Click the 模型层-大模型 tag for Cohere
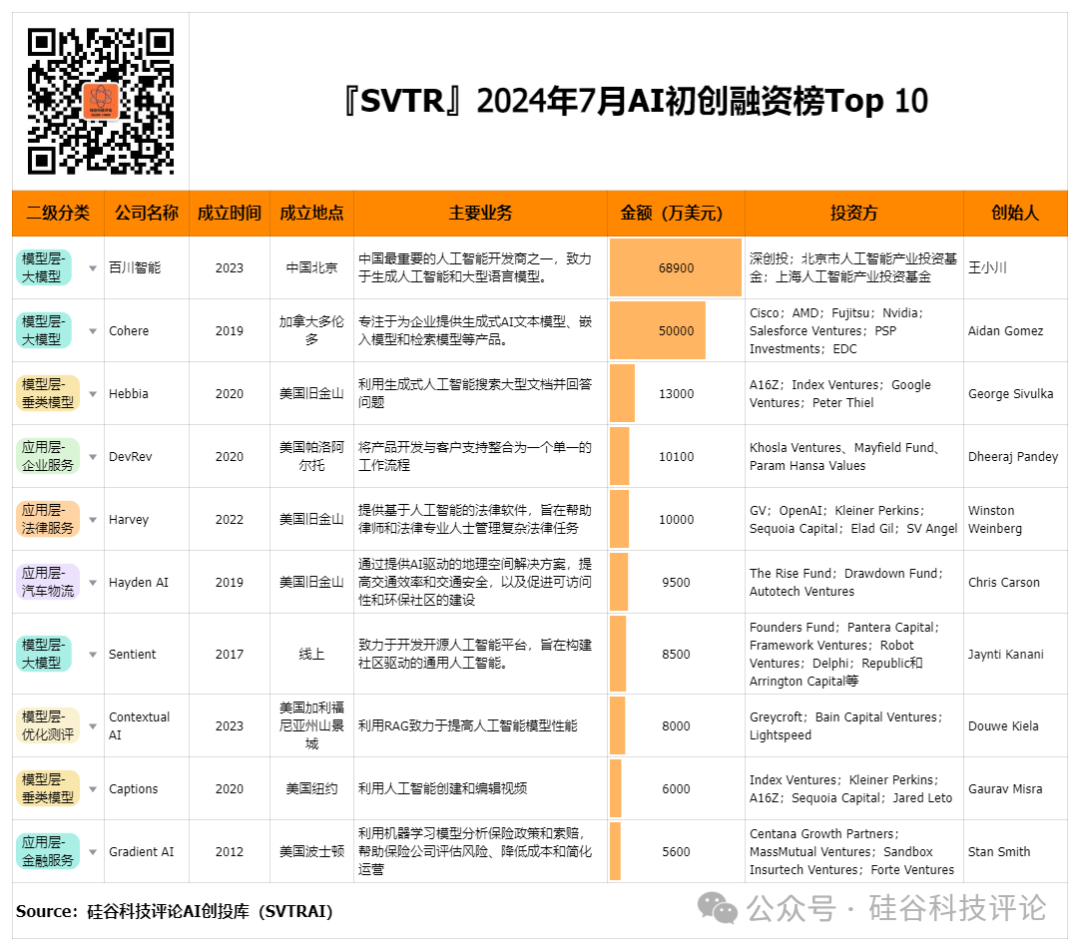 44,331
